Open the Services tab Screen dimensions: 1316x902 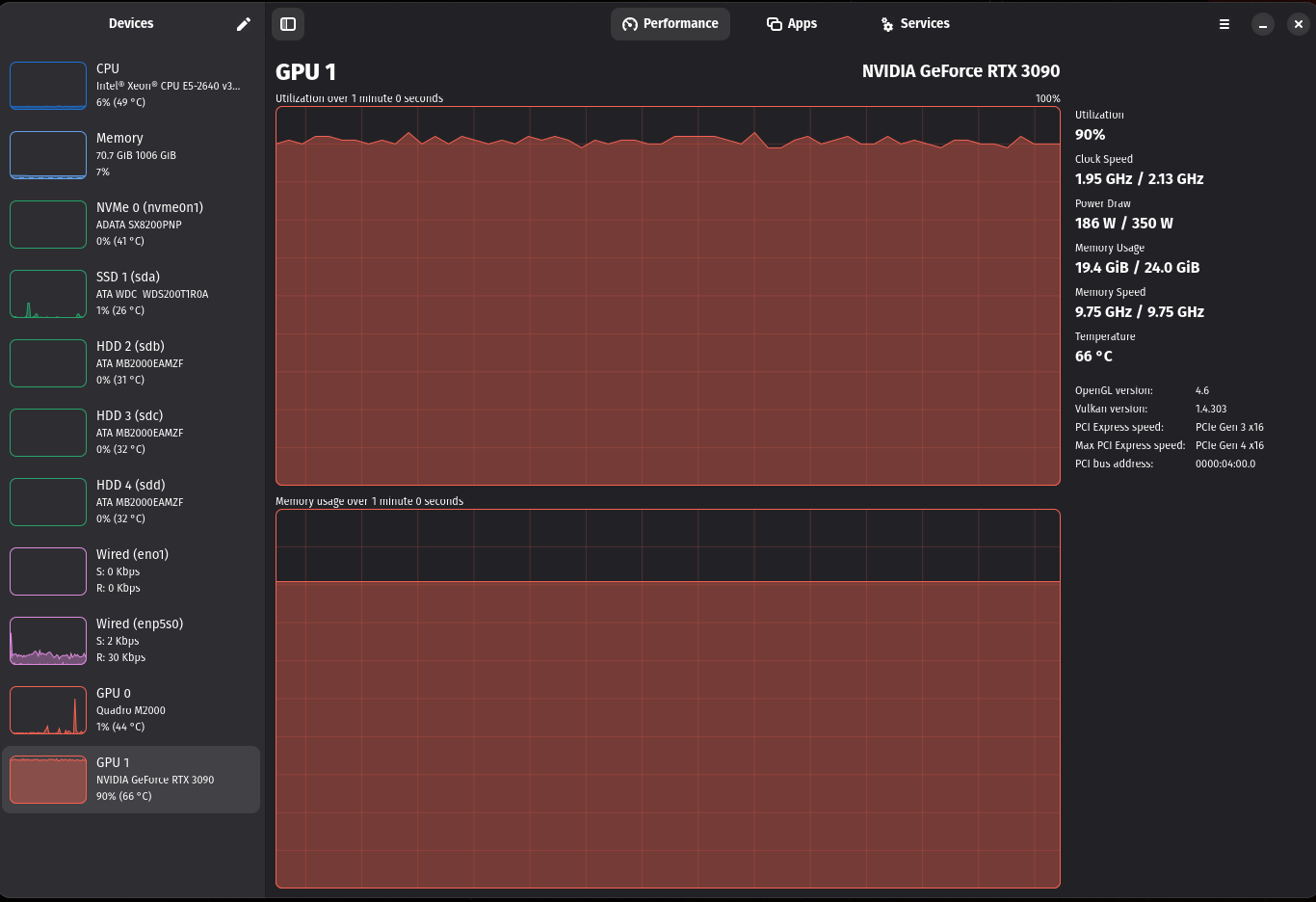(915, 24)
